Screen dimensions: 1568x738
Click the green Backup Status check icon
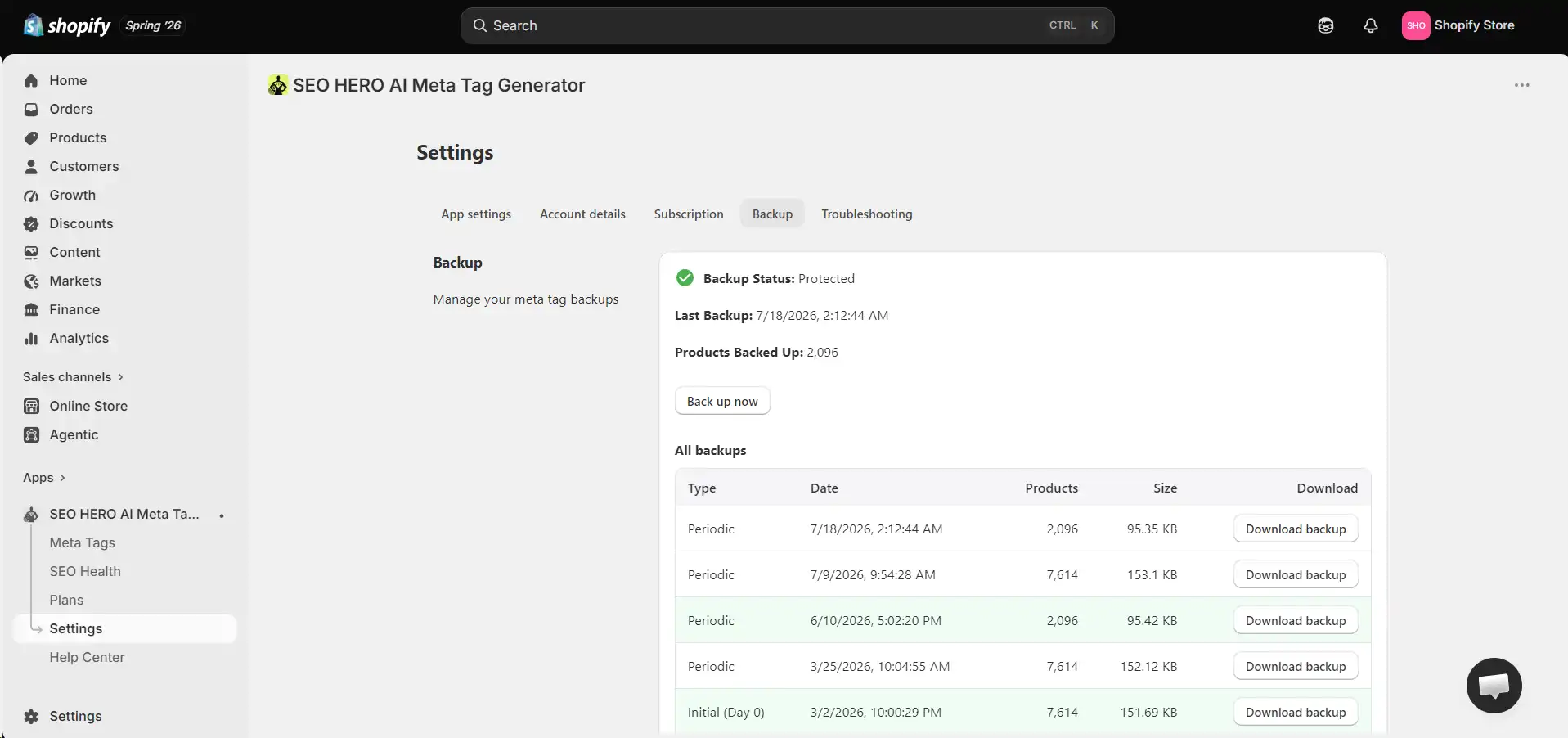point(685,278)
